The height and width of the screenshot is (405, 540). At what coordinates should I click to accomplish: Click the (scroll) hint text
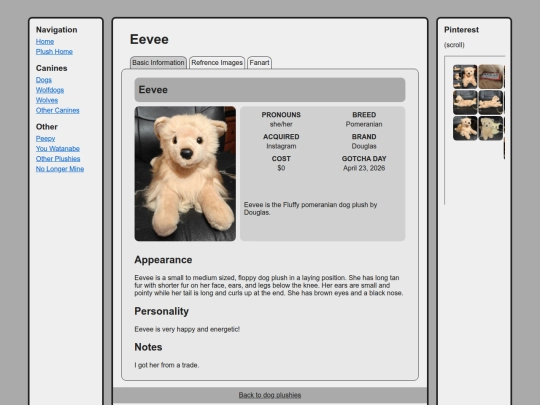coord(454,45)
